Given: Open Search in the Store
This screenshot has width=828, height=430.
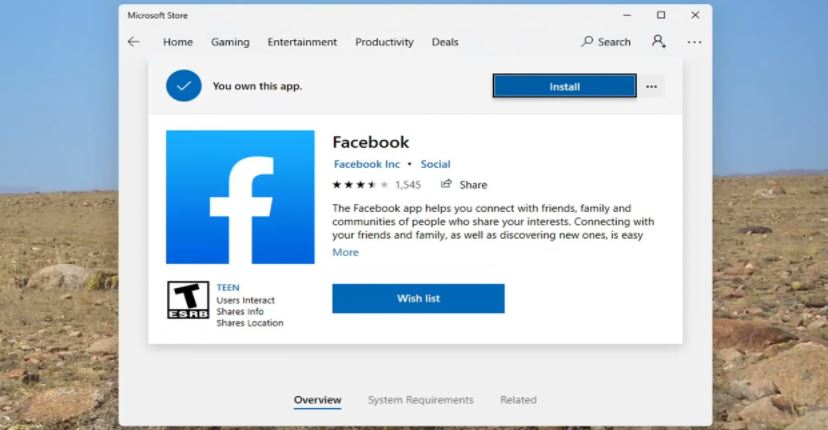Looking at the screenshot, I should (606, 42).
